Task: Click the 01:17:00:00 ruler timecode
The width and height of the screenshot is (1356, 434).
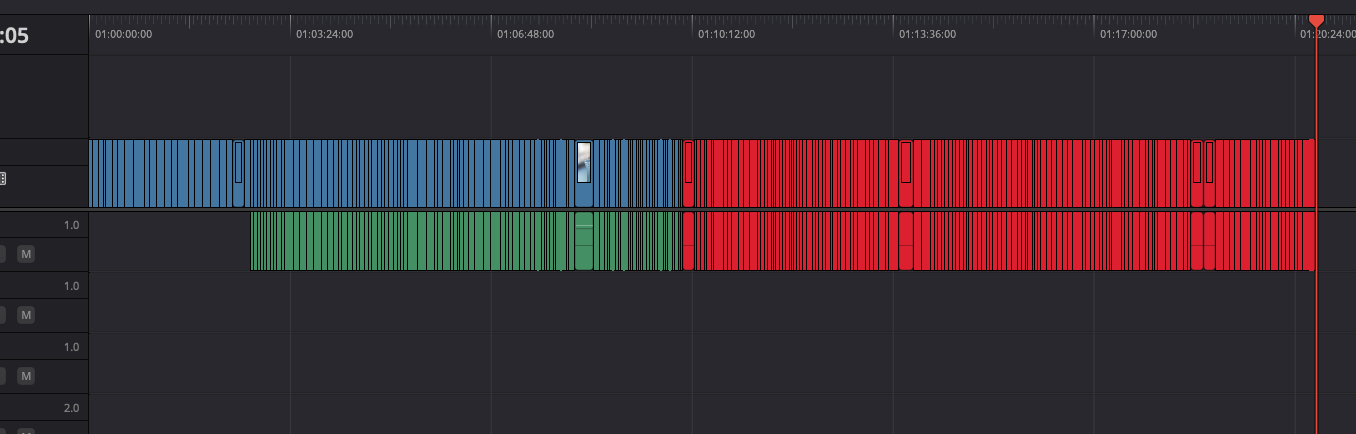Action: point(1128,34)
